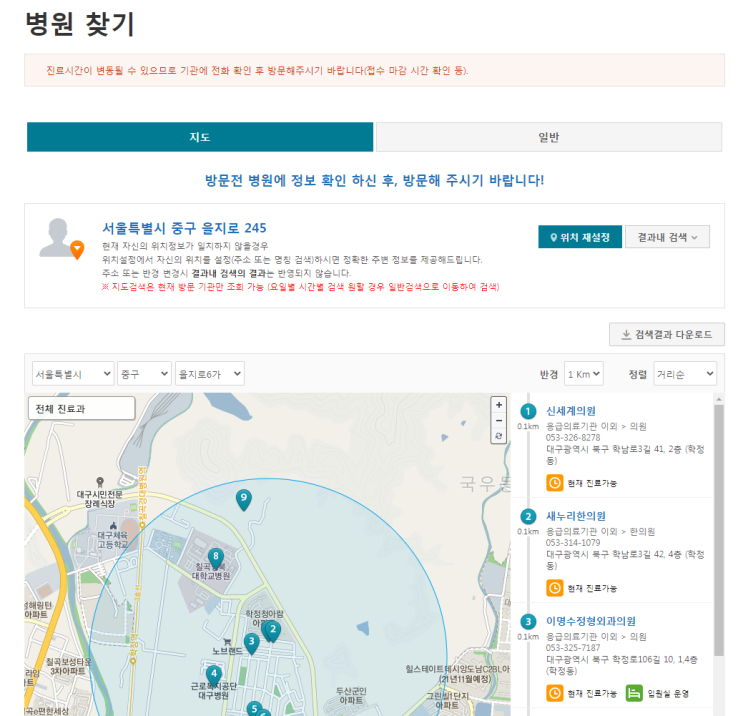
Task: Select map marker number 5
Action: (254, 708)
